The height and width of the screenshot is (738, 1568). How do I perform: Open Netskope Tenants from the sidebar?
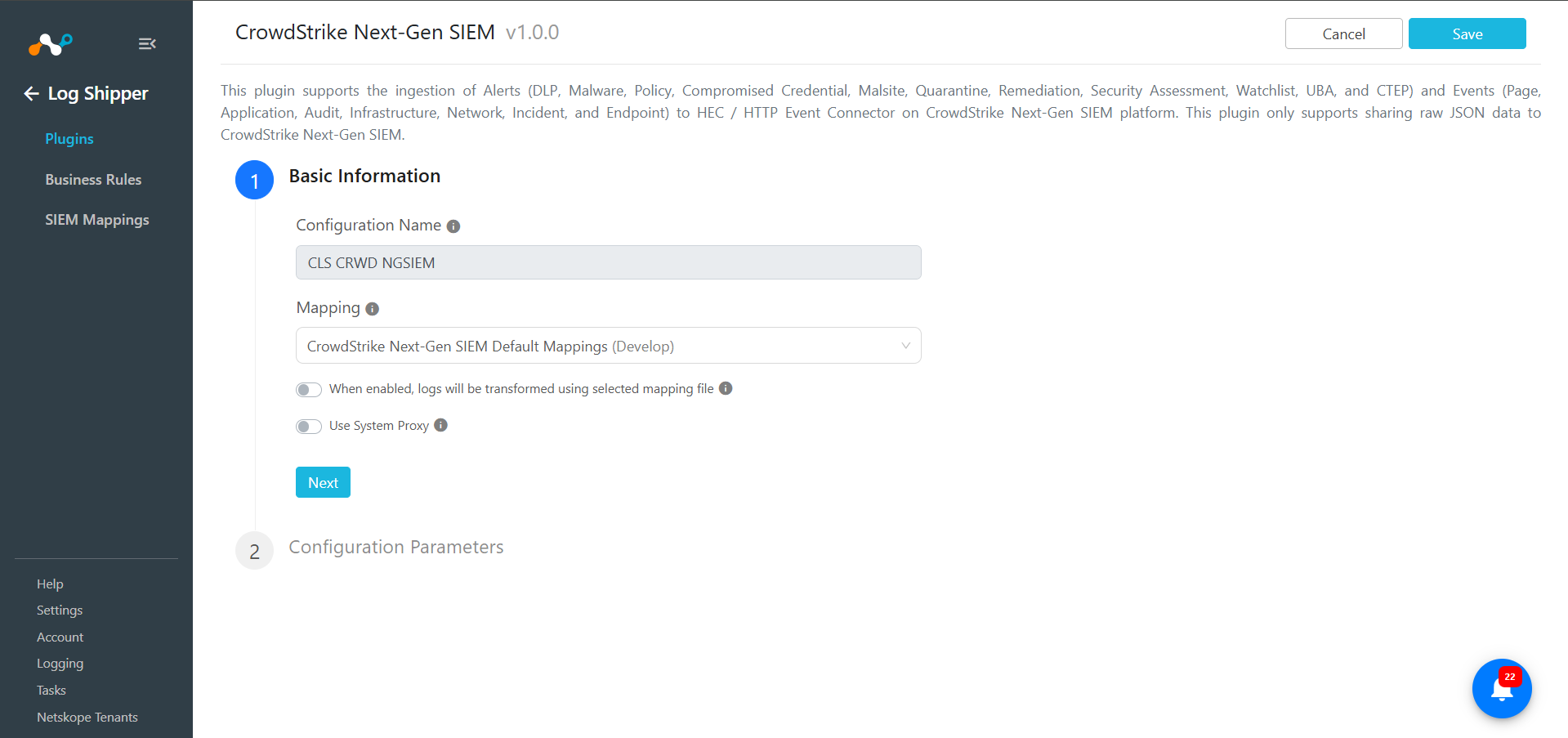[87, 718]
